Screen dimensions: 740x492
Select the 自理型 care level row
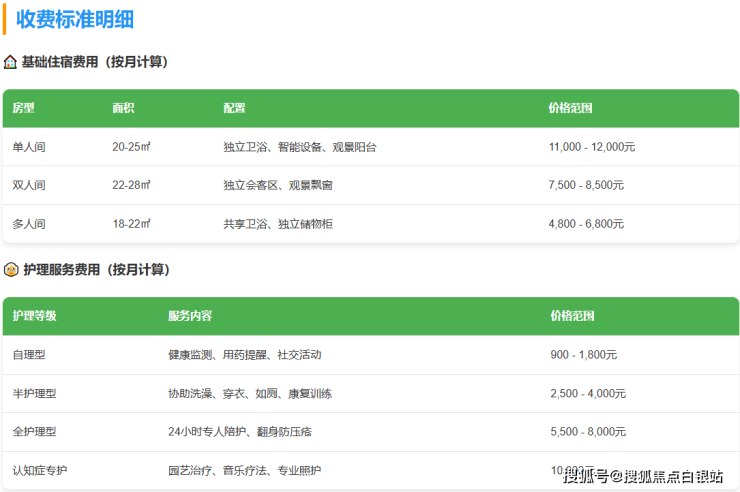click(29, 355)
